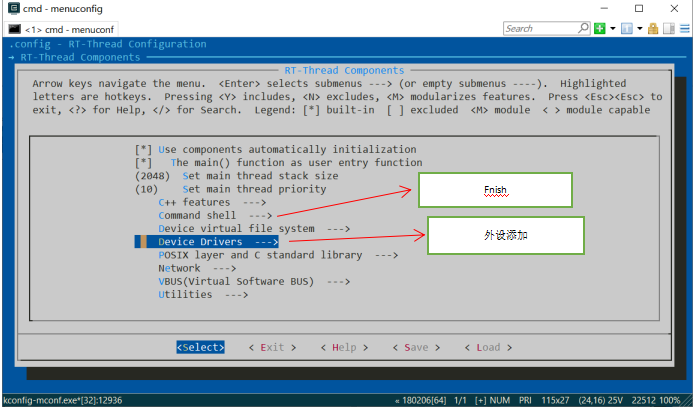Open VBUS(Virtual Software BUS) submenu
This screenshot has width=695, height=407.
click(254, 282)
